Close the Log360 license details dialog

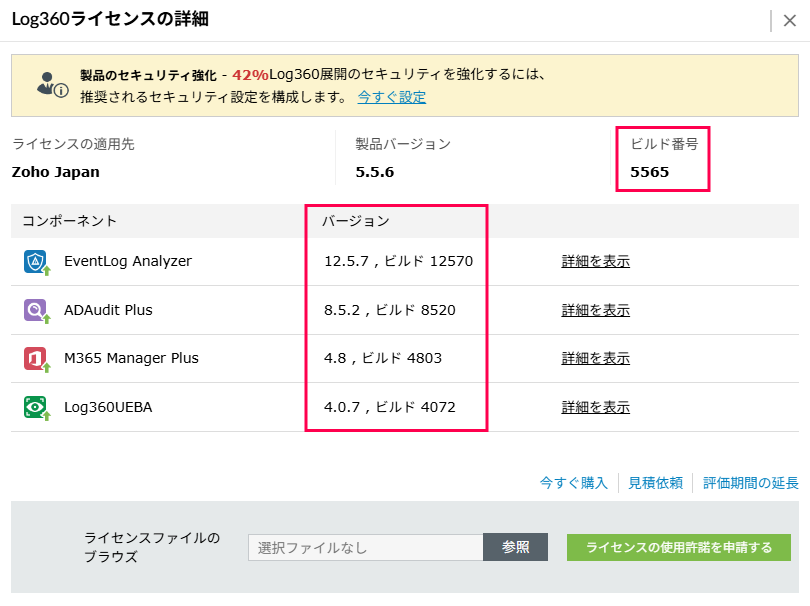pos(789,21)
